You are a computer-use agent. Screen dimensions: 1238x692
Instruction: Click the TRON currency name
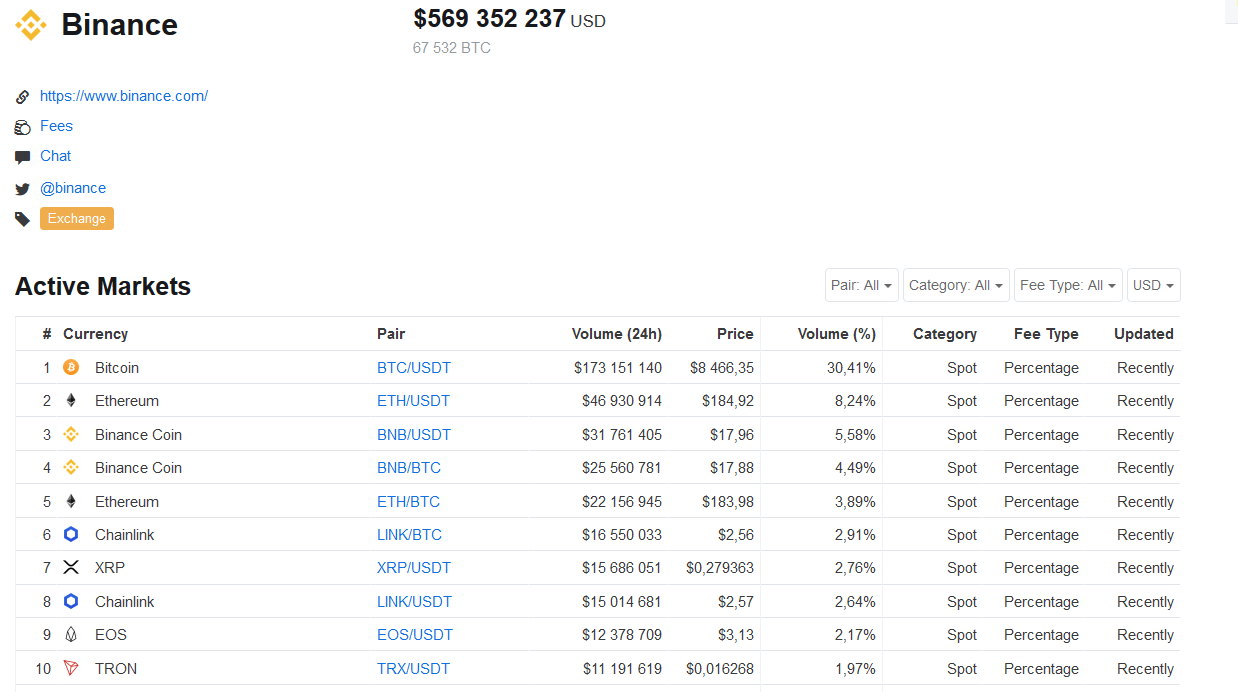pyautogui.click(x=116, y=669)
